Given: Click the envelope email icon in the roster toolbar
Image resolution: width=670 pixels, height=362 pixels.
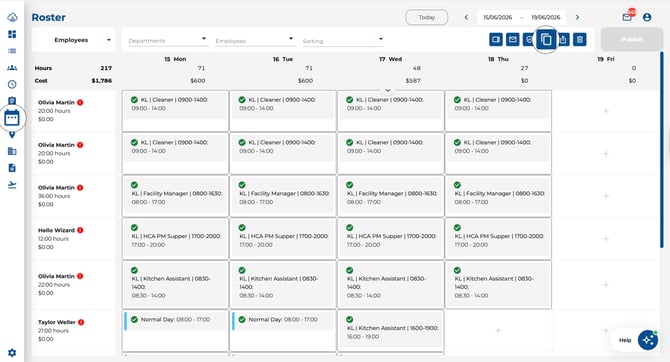Looking at the screenshot, I should click(512, 40).
